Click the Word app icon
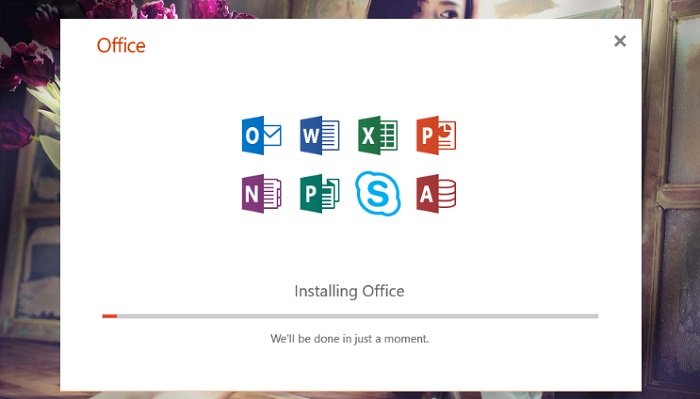Viewport: 700px width, 399px height. tap(320, 135)
